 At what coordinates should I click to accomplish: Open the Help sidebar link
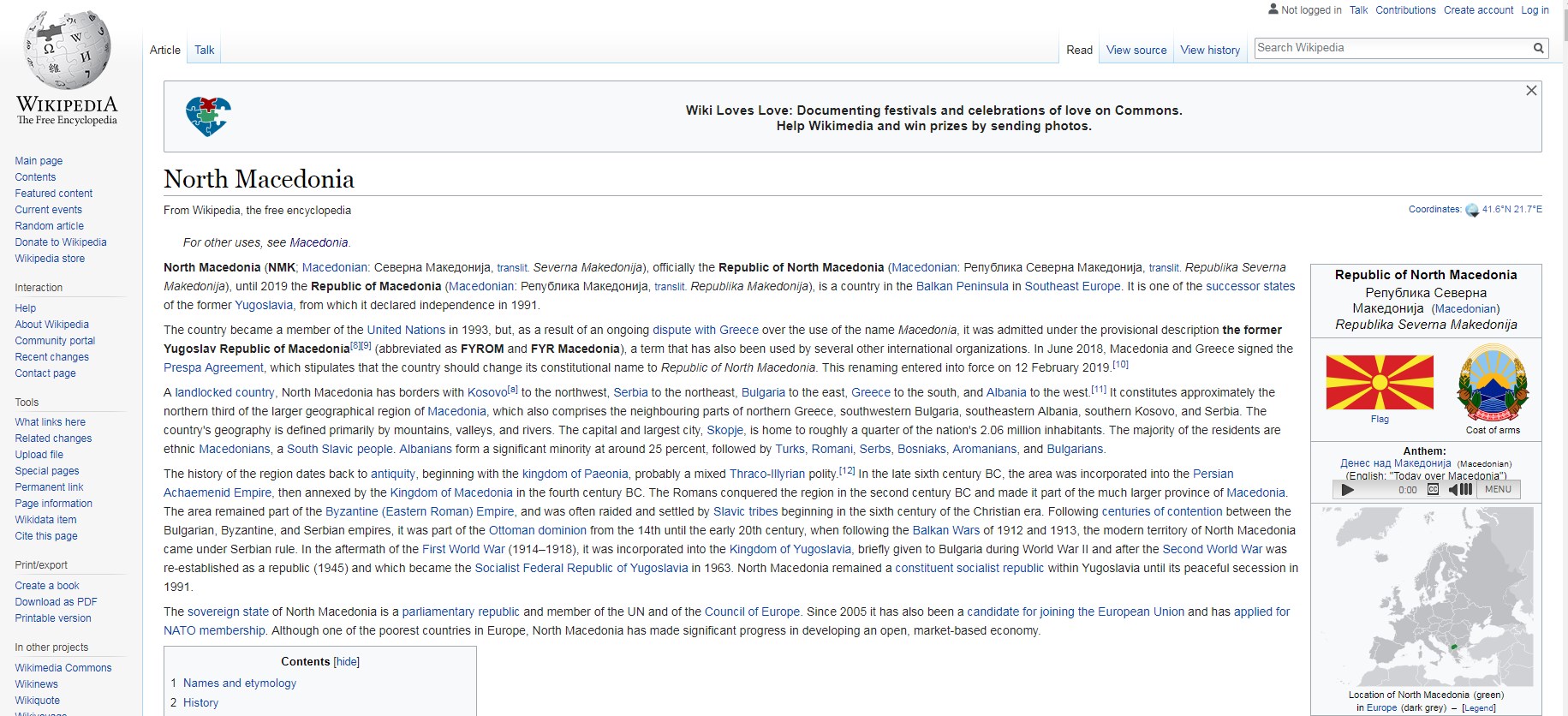26,307
